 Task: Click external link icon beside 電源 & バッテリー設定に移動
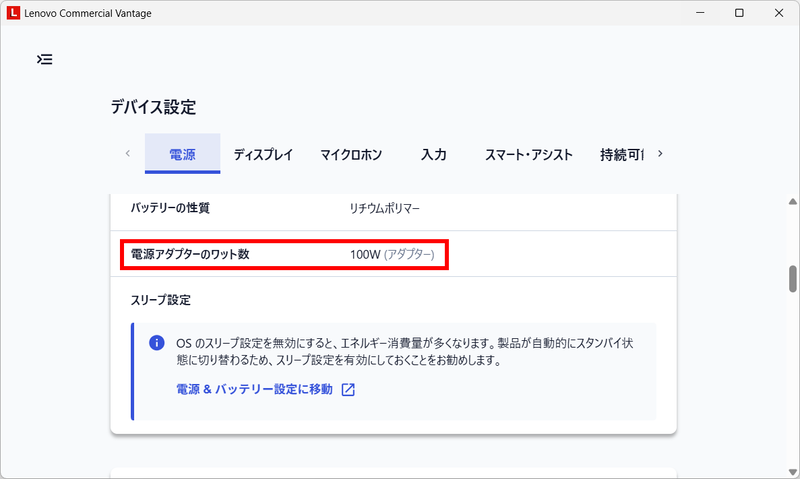(x=348, y=390)
